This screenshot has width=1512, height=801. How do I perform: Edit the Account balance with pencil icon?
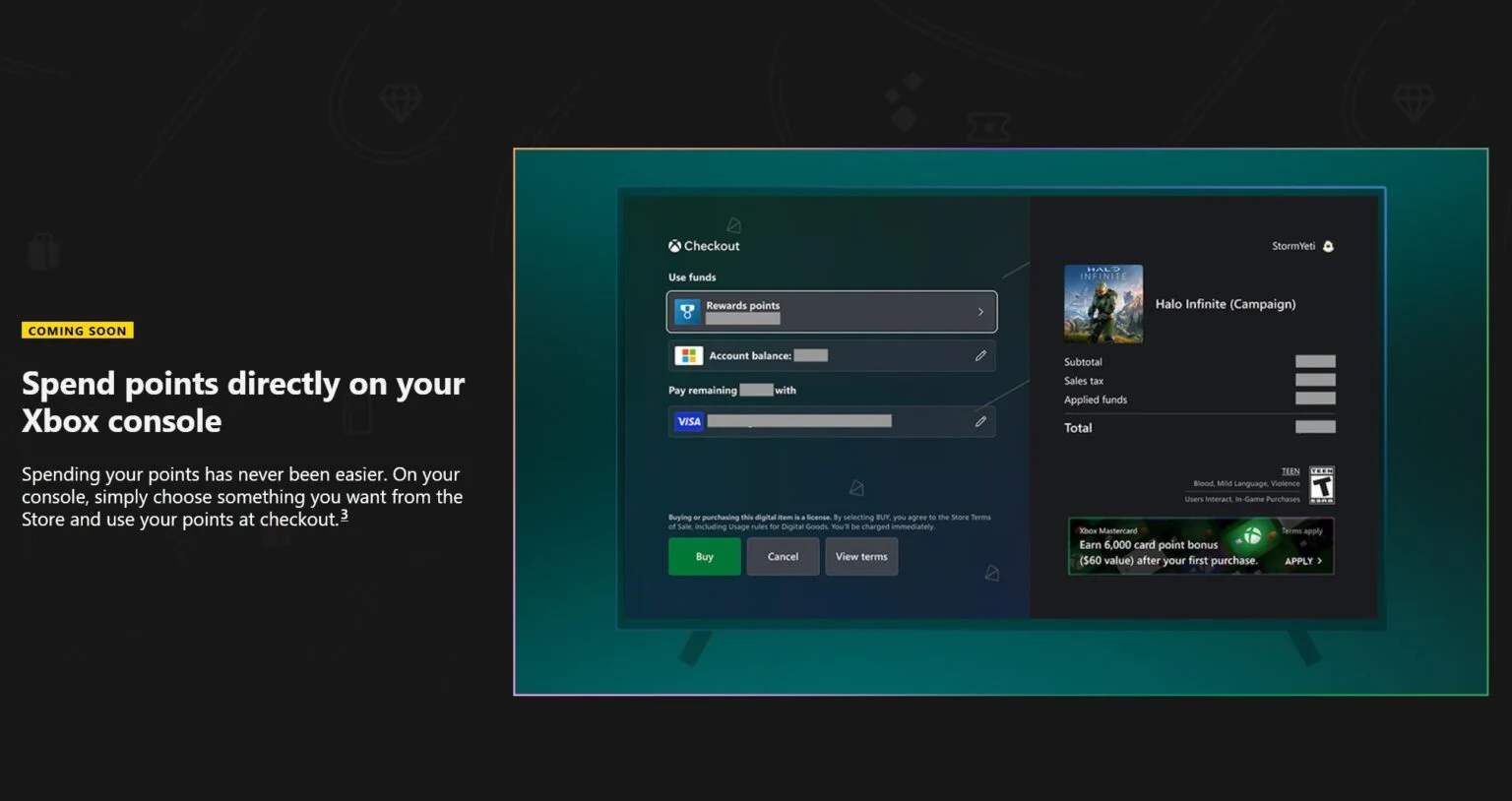[980, 355]
